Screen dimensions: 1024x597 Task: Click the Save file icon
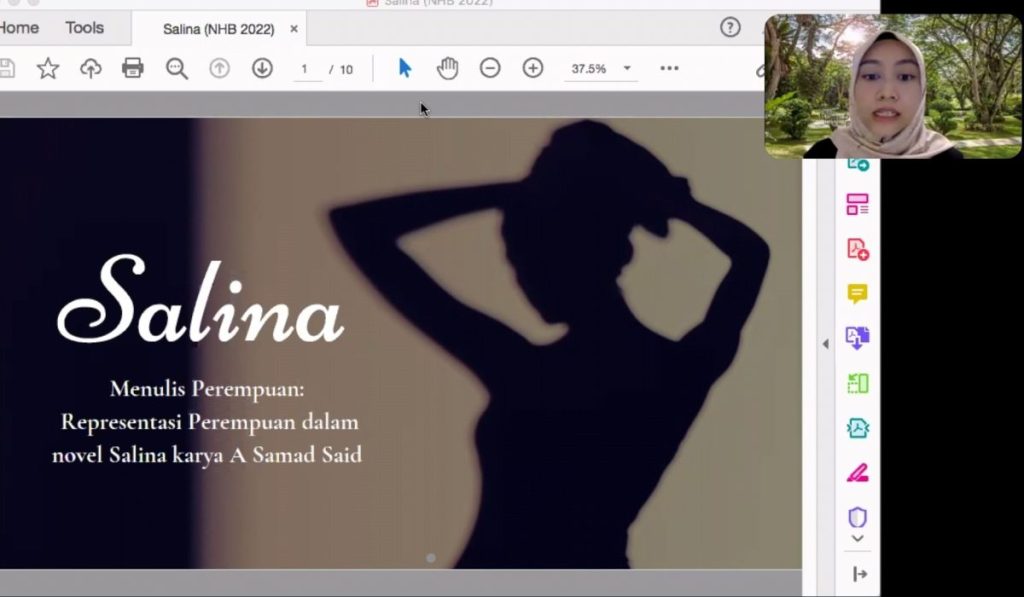7,68
